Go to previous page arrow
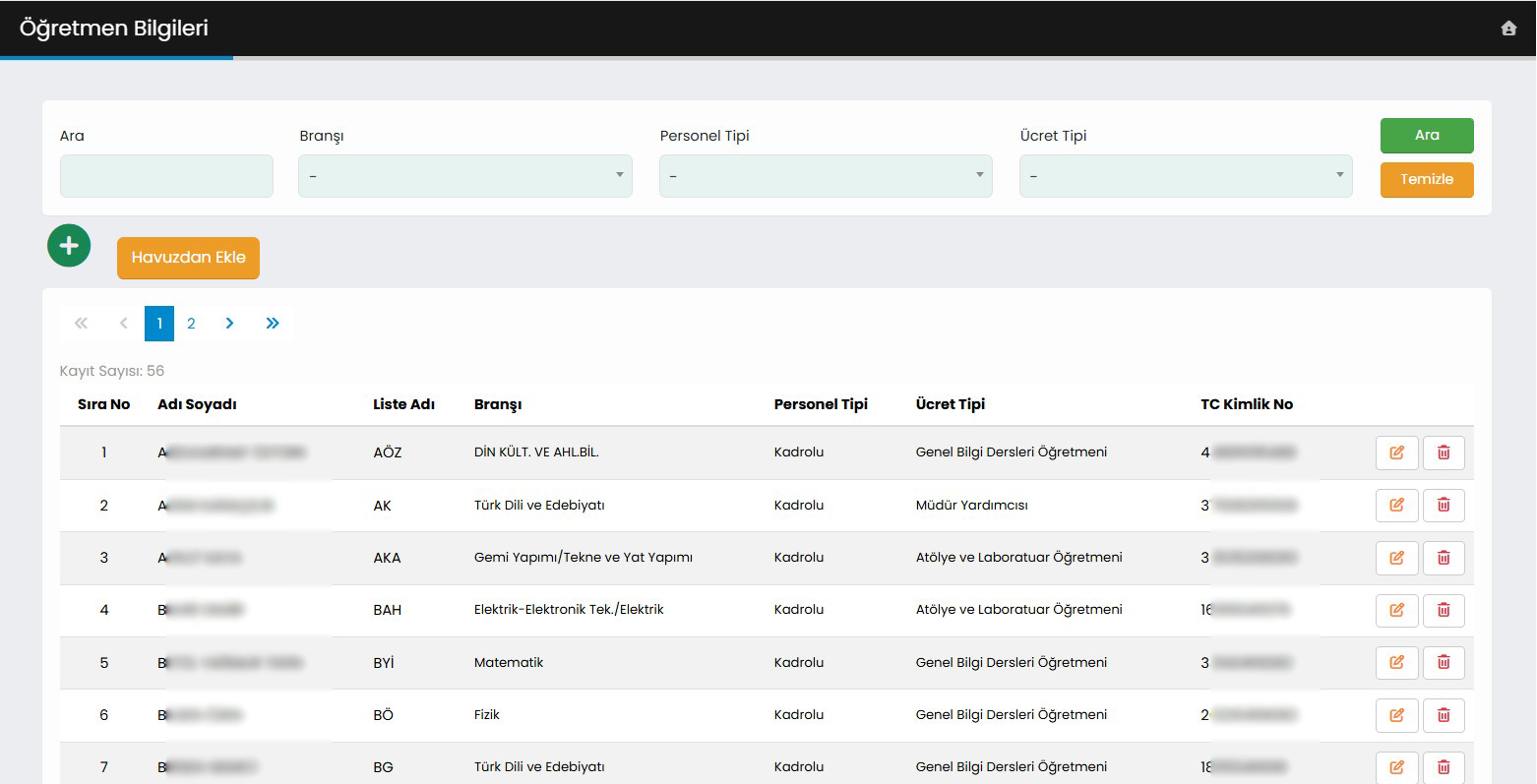 click(123, 324)
